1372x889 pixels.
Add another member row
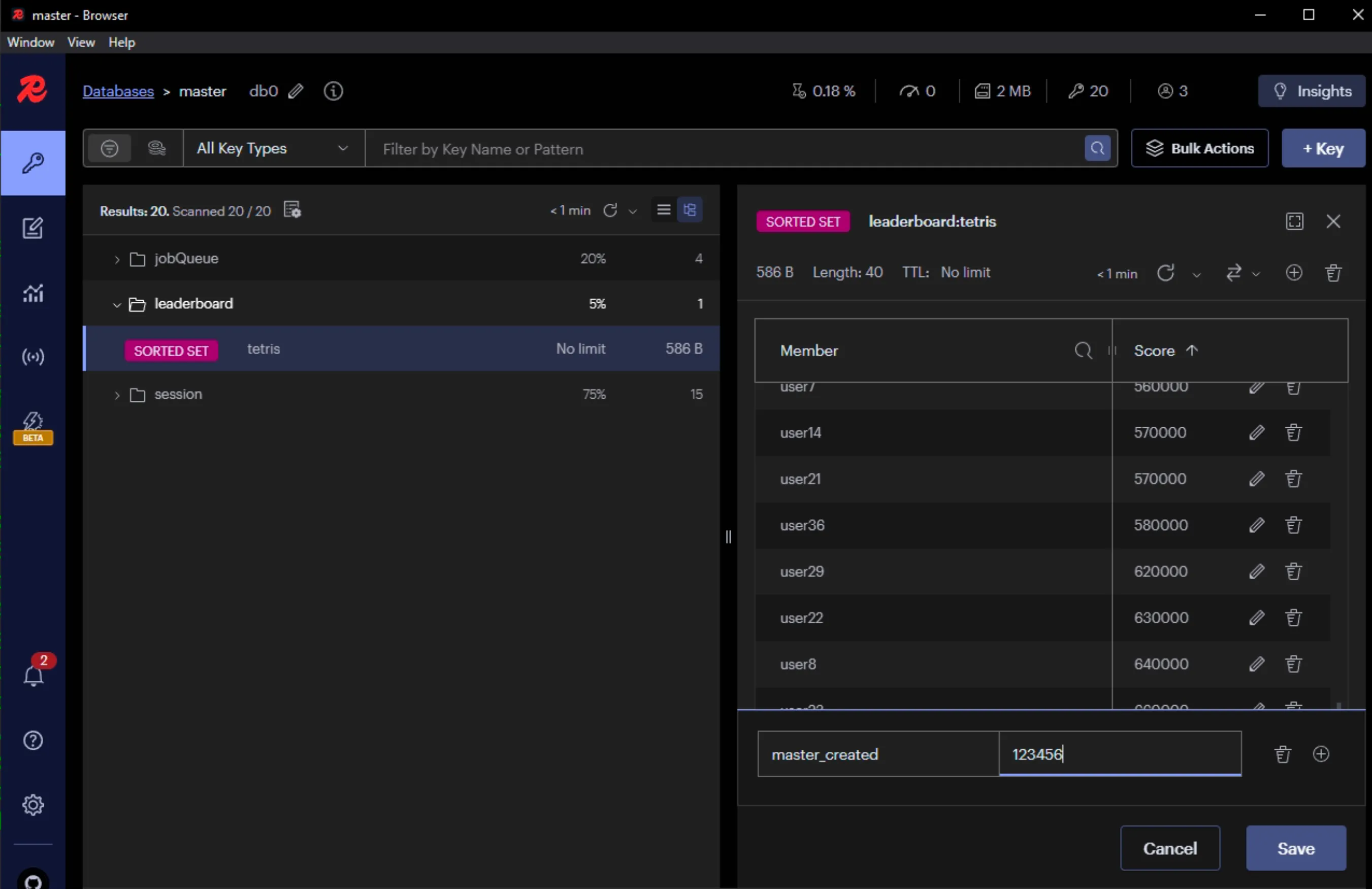tap(1321, 754)
